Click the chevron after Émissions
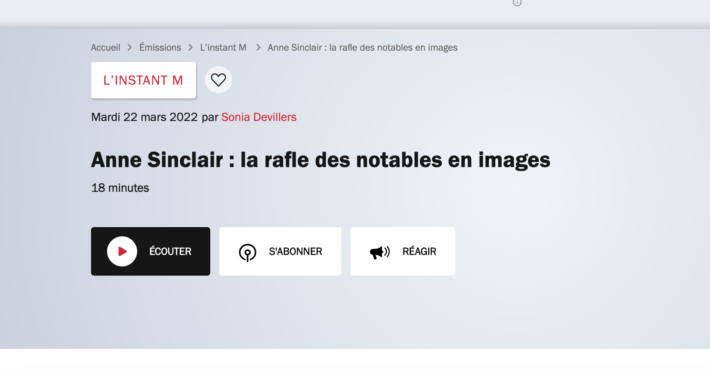 [190, 48]
